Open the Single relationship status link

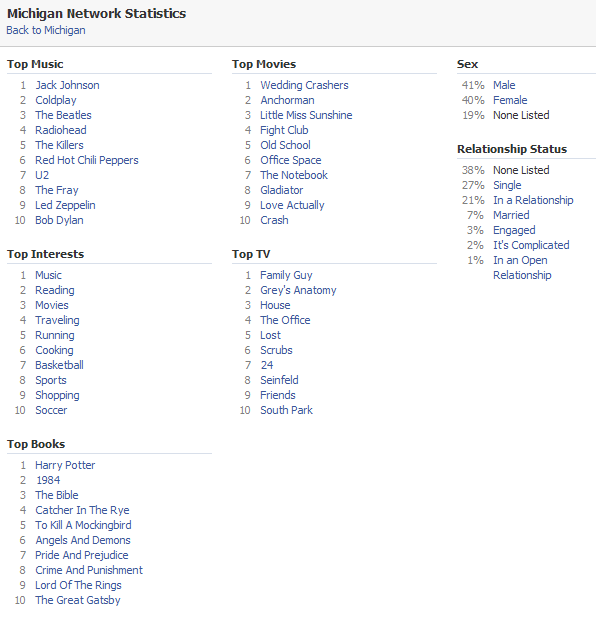pos(507,185)
